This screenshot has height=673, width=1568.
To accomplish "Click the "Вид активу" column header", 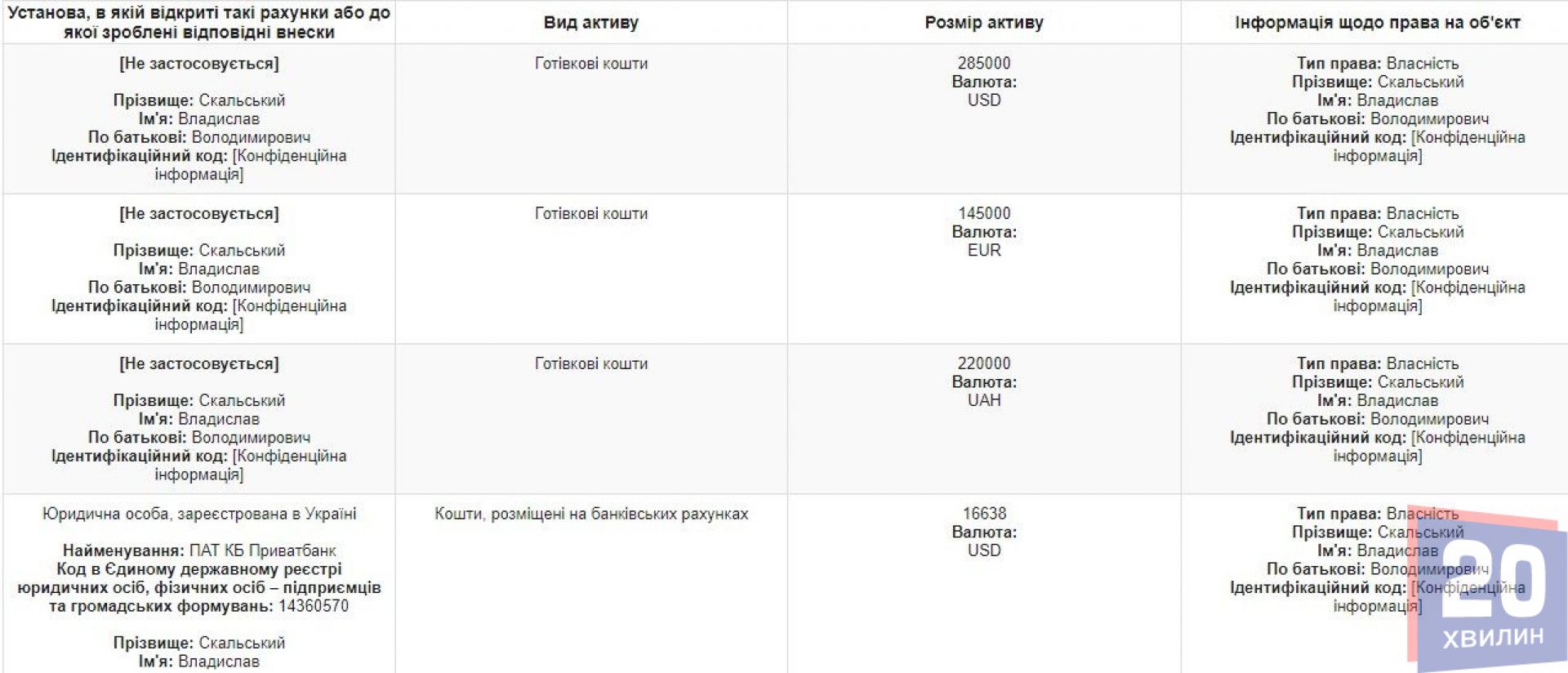I will click(590, 23).
